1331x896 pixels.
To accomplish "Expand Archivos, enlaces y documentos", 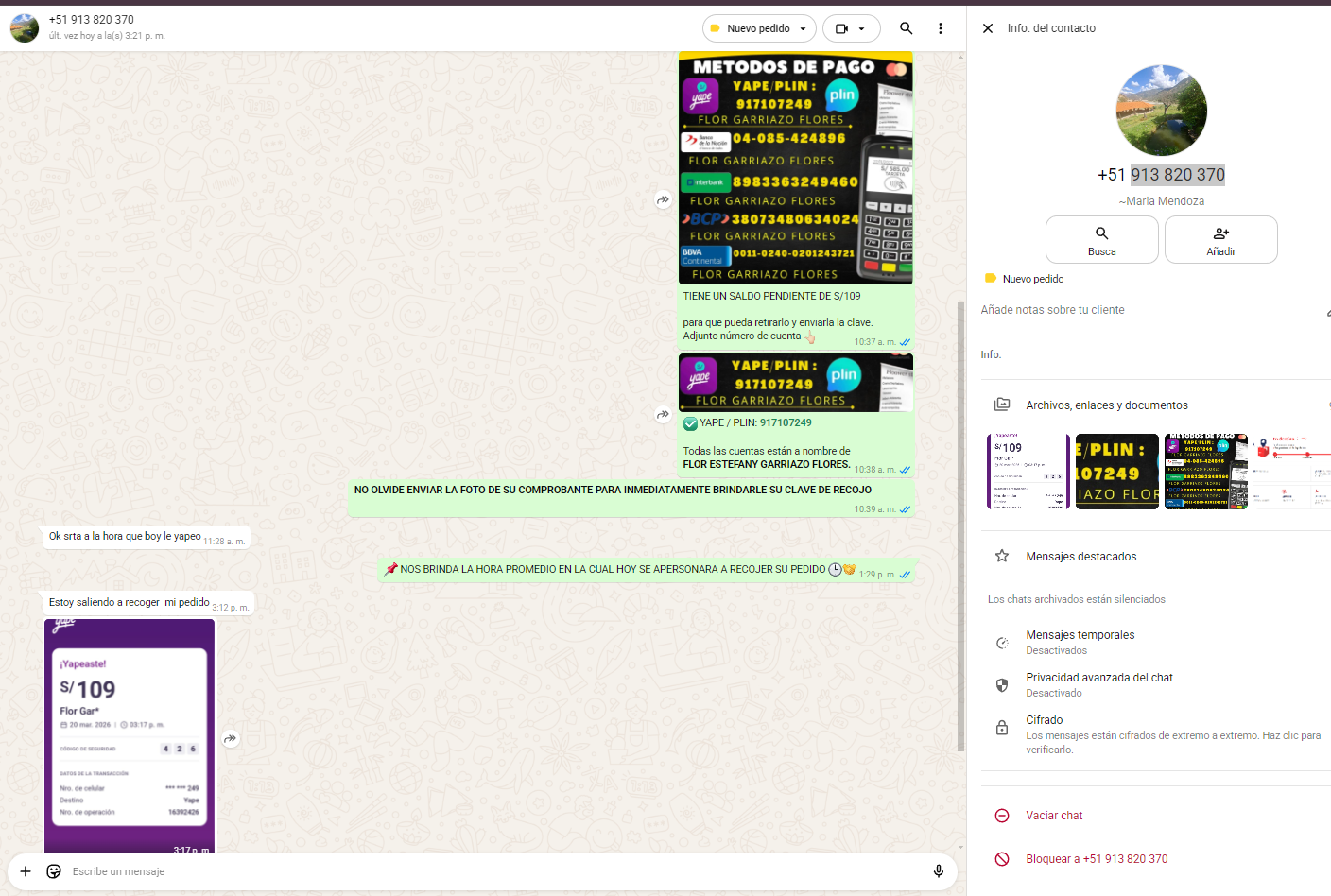I will pos(1106,405).
